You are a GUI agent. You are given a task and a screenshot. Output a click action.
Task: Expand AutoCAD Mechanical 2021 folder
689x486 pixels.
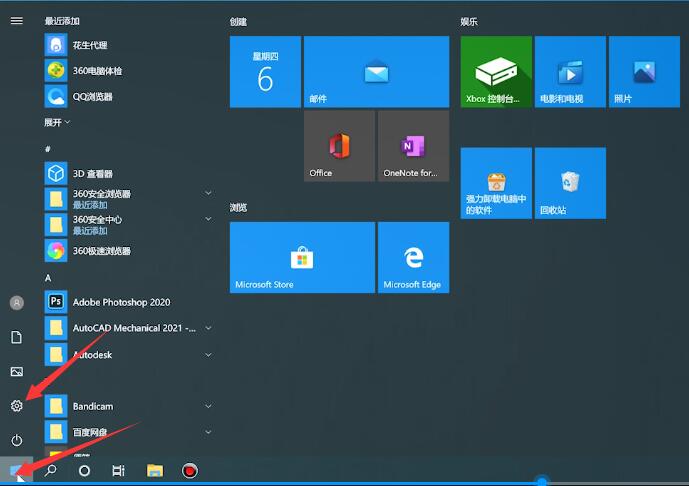[x=128, y=328]
